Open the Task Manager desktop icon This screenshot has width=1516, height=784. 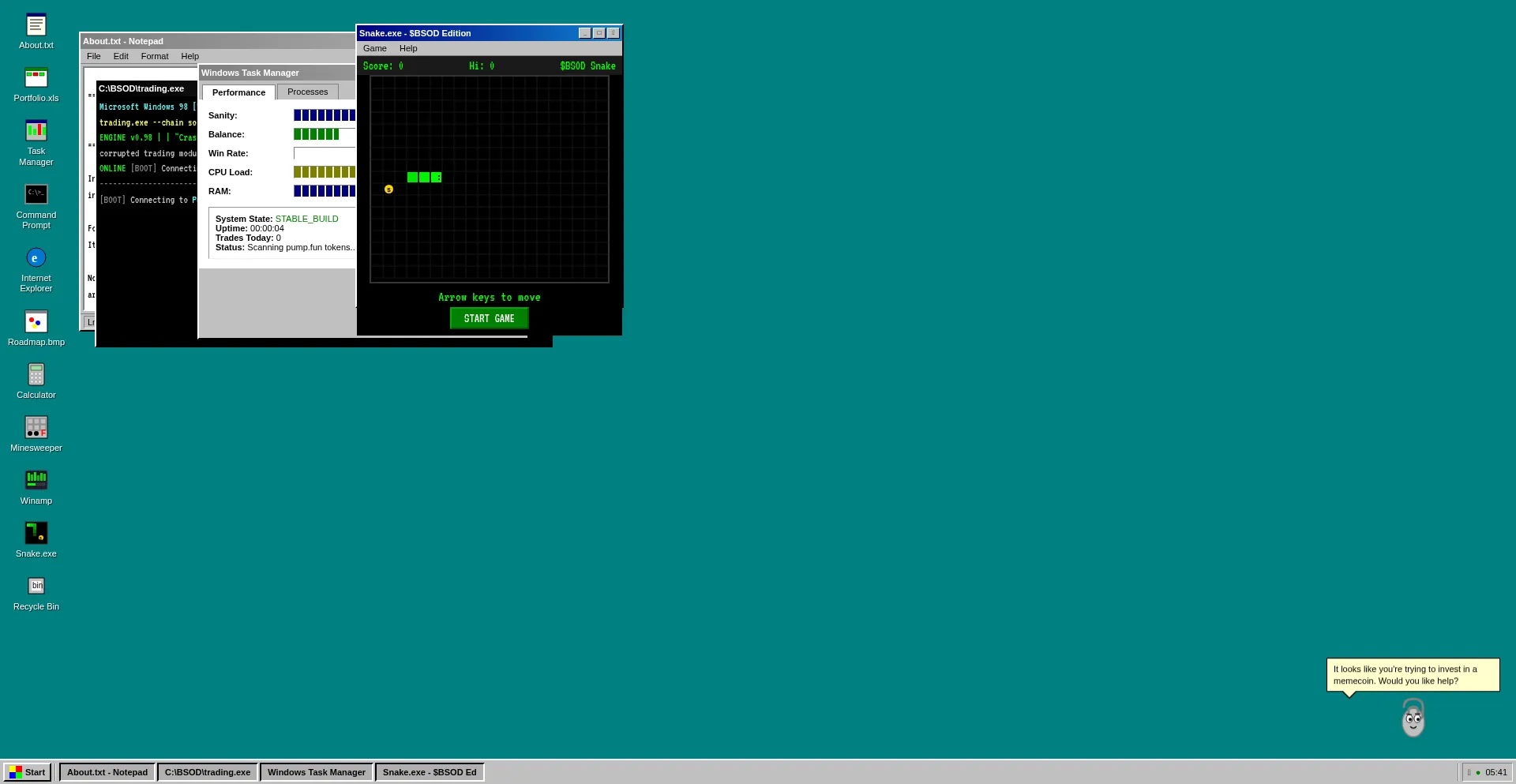tap(36, 143)
